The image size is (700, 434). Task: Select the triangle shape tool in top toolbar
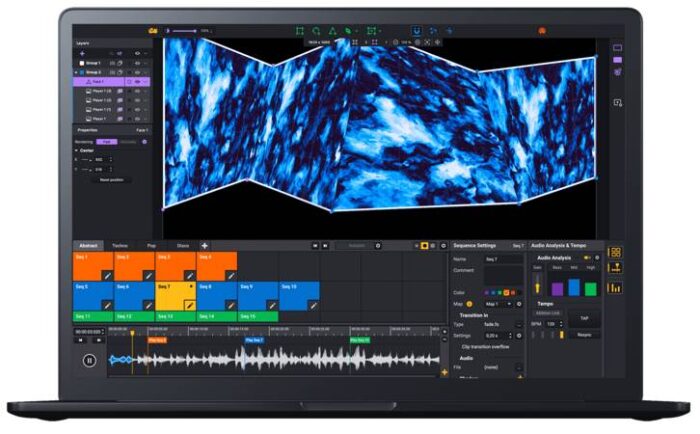[x=334, y=32]
